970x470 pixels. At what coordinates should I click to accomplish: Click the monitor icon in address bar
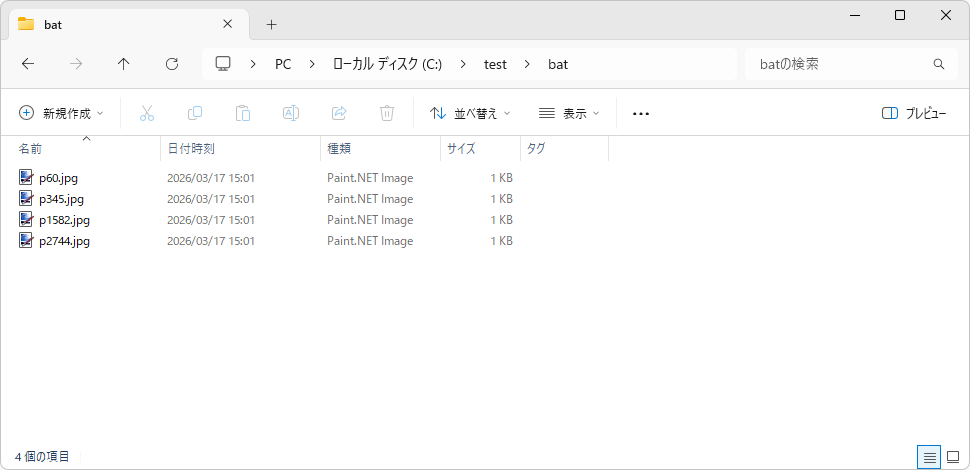point(223,64)
